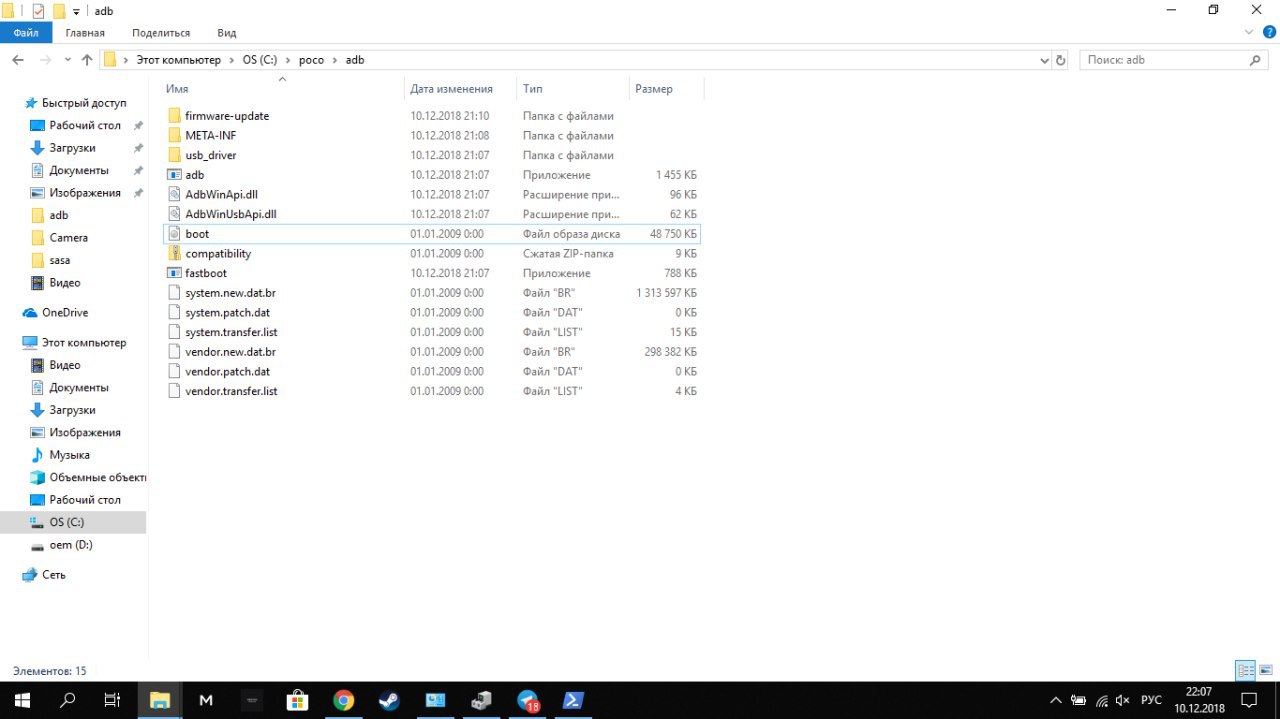The height and width of the screenshot is (719, 1280).
Task: Go up one folder level arrow
Action: click(87, 60)
